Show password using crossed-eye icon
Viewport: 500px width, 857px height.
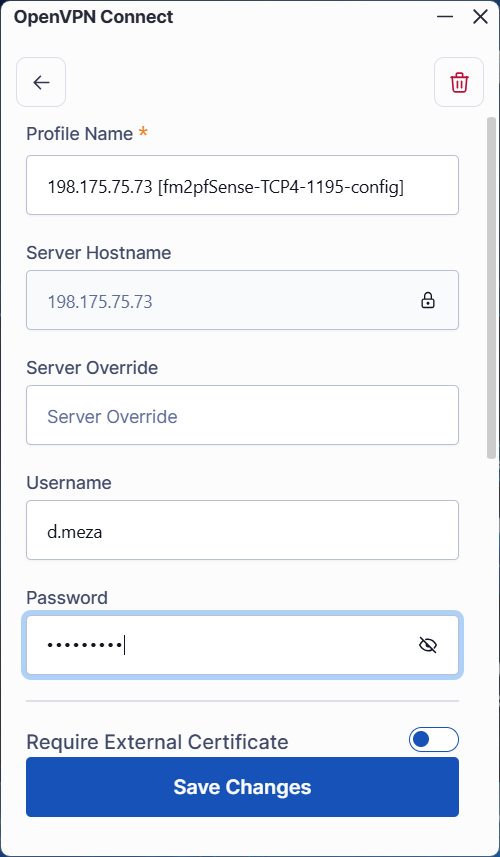428,645
